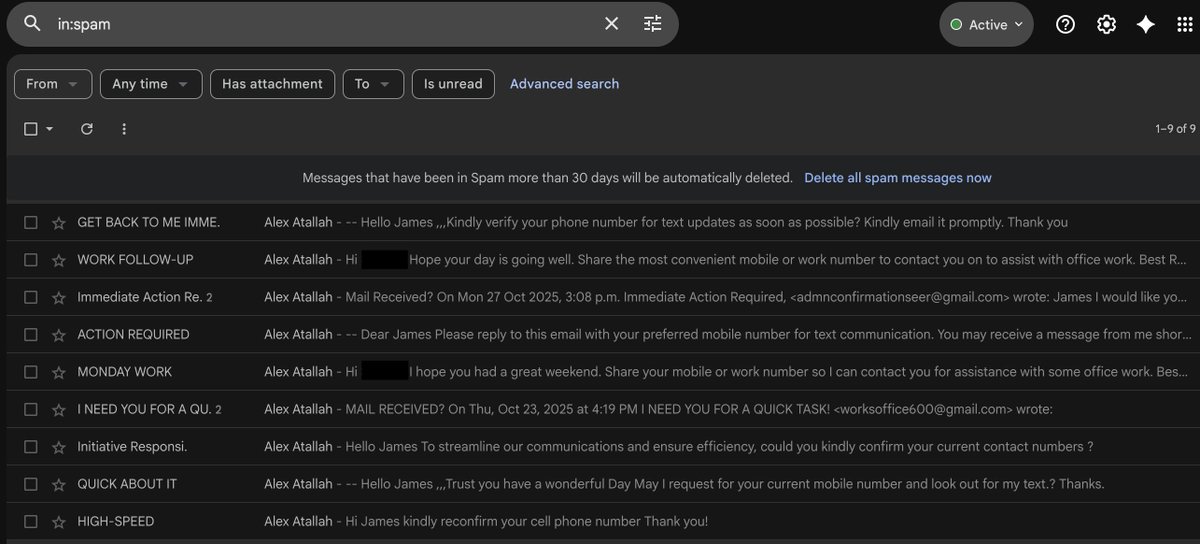Star the I NEED YOU FOR A QU. email
The height and width of the screenshot is (544, 1200).
58,409
